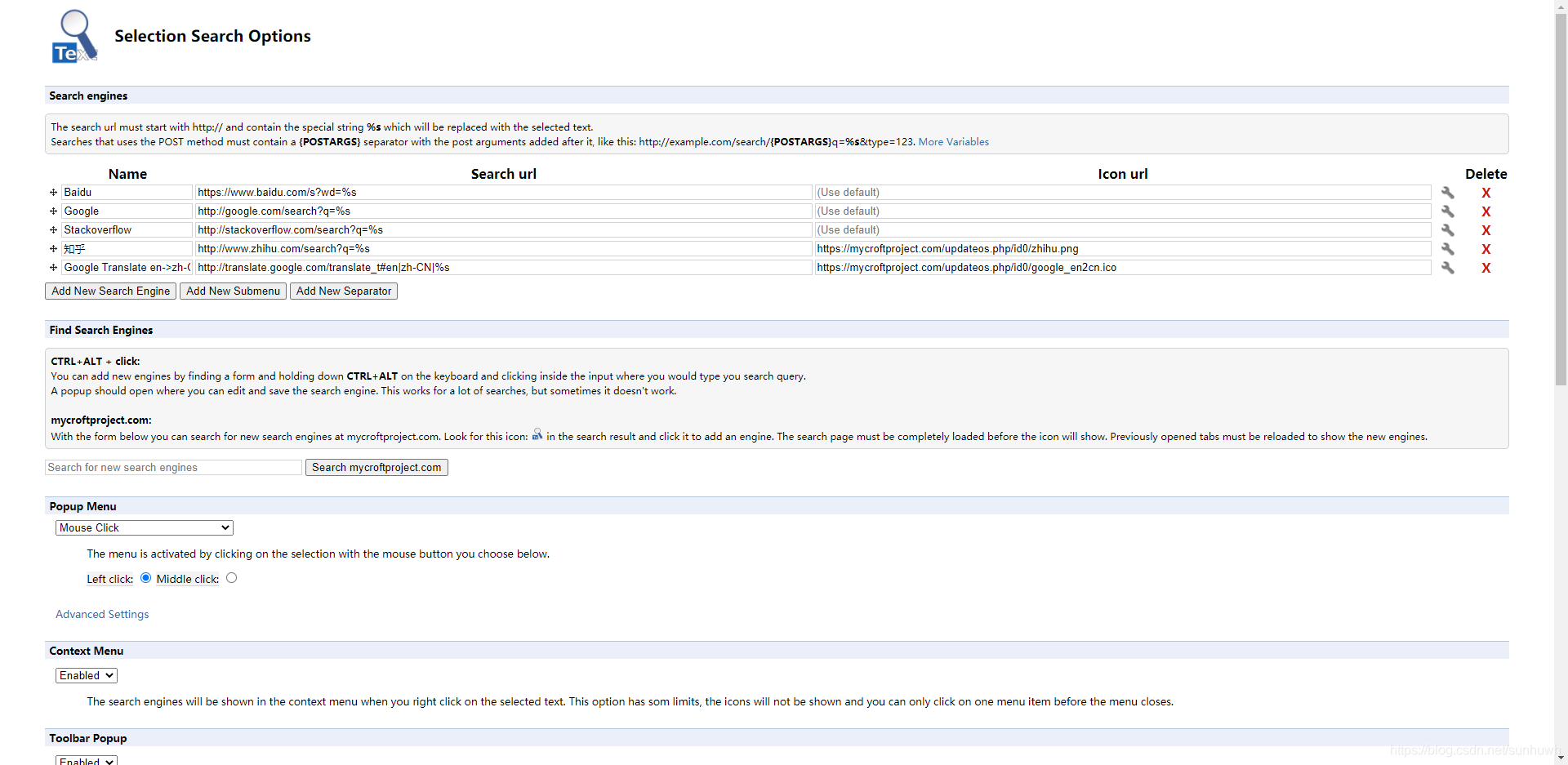Select Middle click radio button
Image resolution: width=1568 pixels, height=765 pixels.
click(232, 578)
